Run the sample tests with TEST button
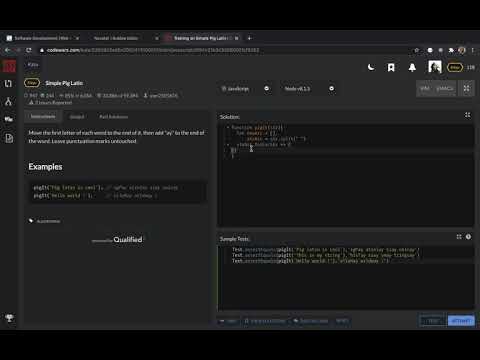The image size is (480, 360). [x=432, y=321]
